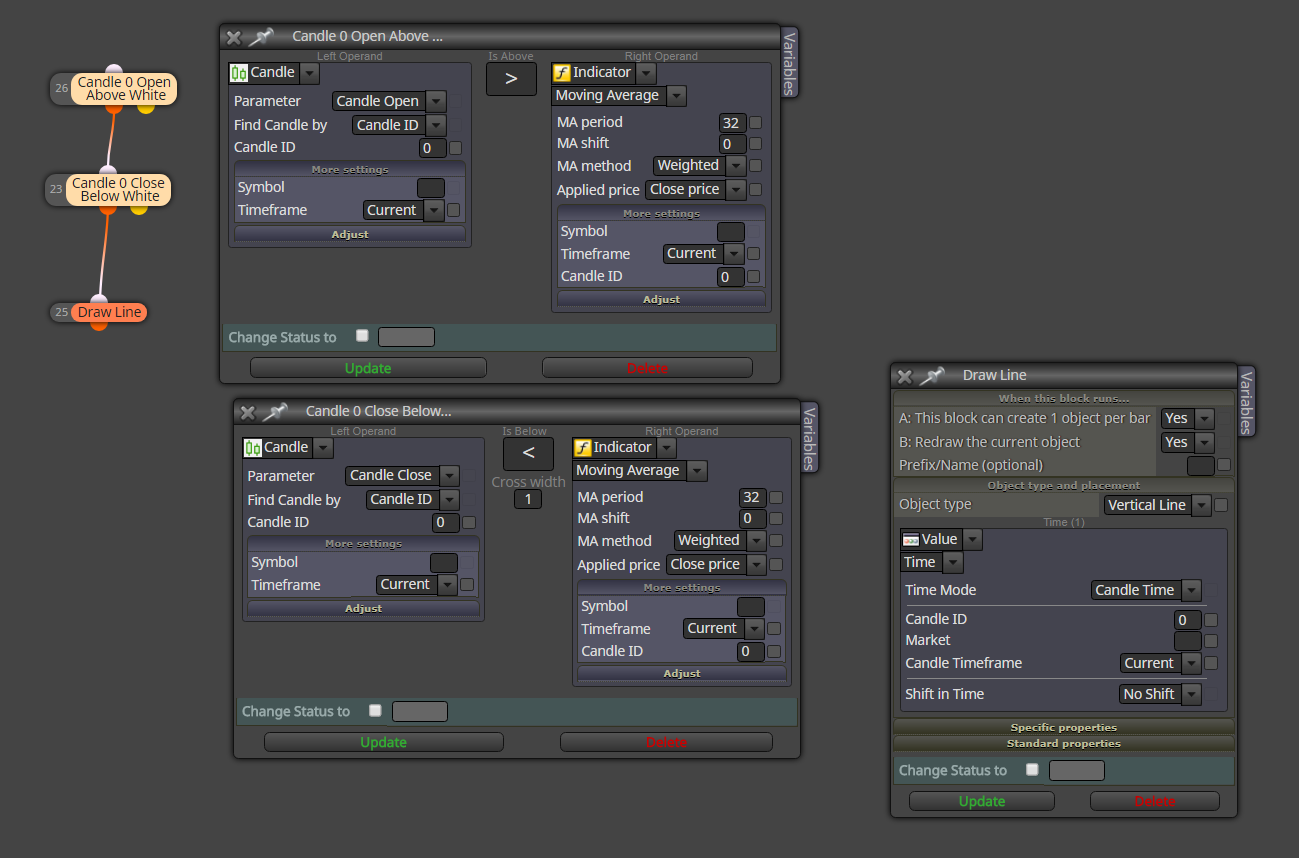Click Delete in Candle 0 Open Above panel
The height and width of the screenshot is (858, 1299).
click(x=647, y=368)
